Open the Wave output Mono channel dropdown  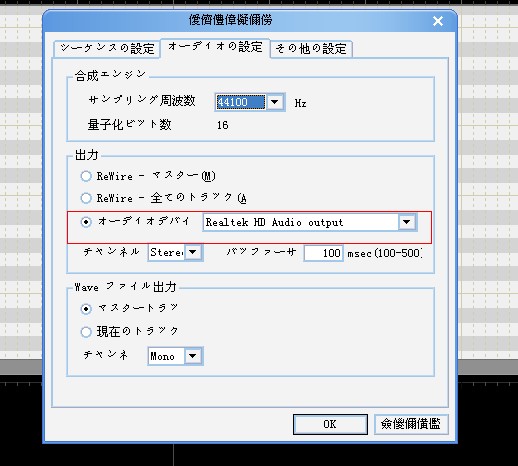point(193,356)
